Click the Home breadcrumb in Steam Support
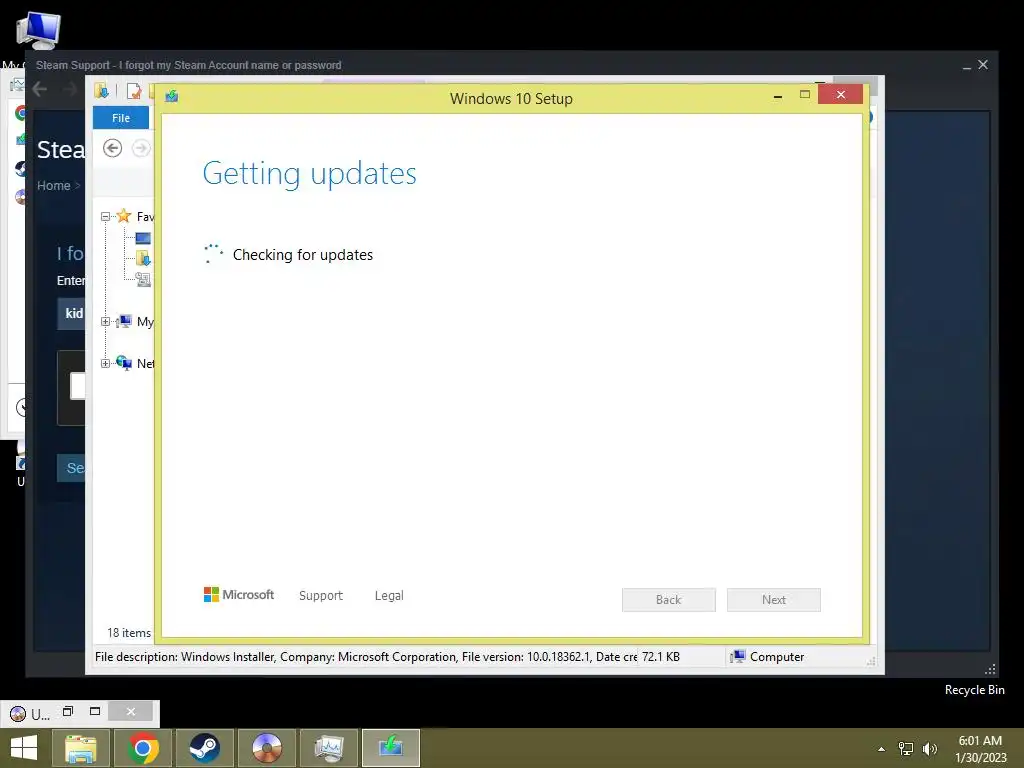 tap(54, 185)
